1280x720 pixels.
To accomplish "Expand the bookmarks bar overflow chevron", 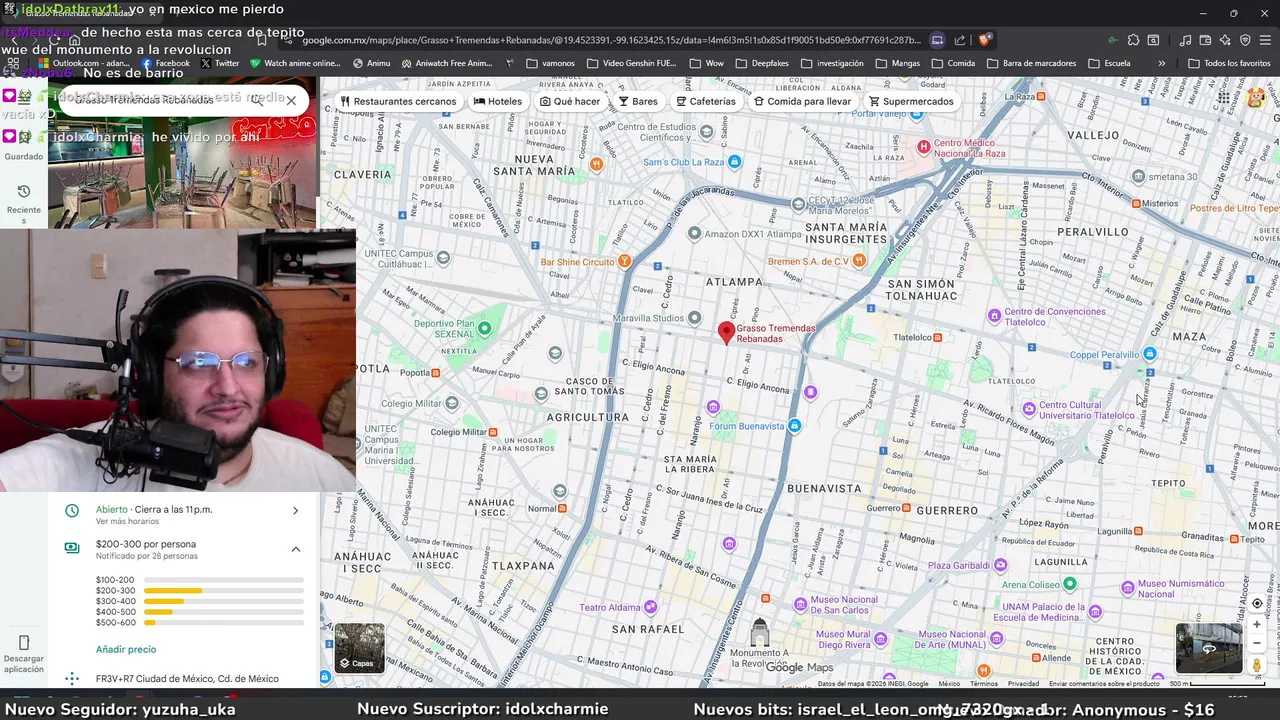I will pyautogui.click(x=1161, y=63).
